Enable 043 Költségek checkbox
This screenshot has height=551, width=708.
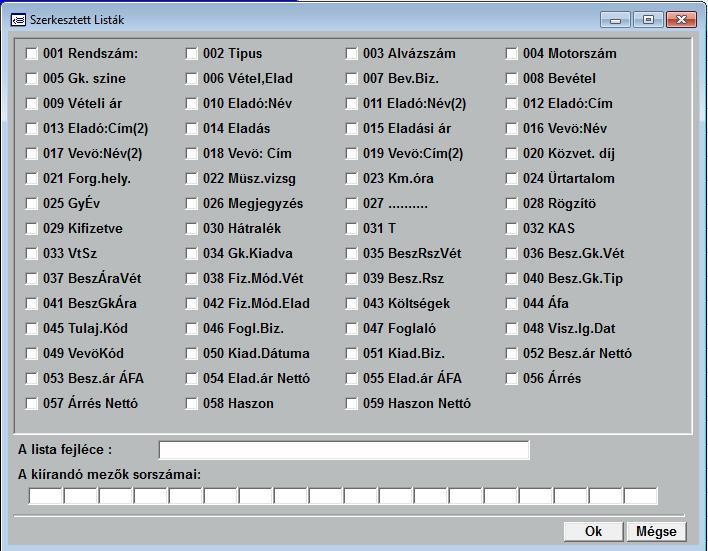click(351, 304)
